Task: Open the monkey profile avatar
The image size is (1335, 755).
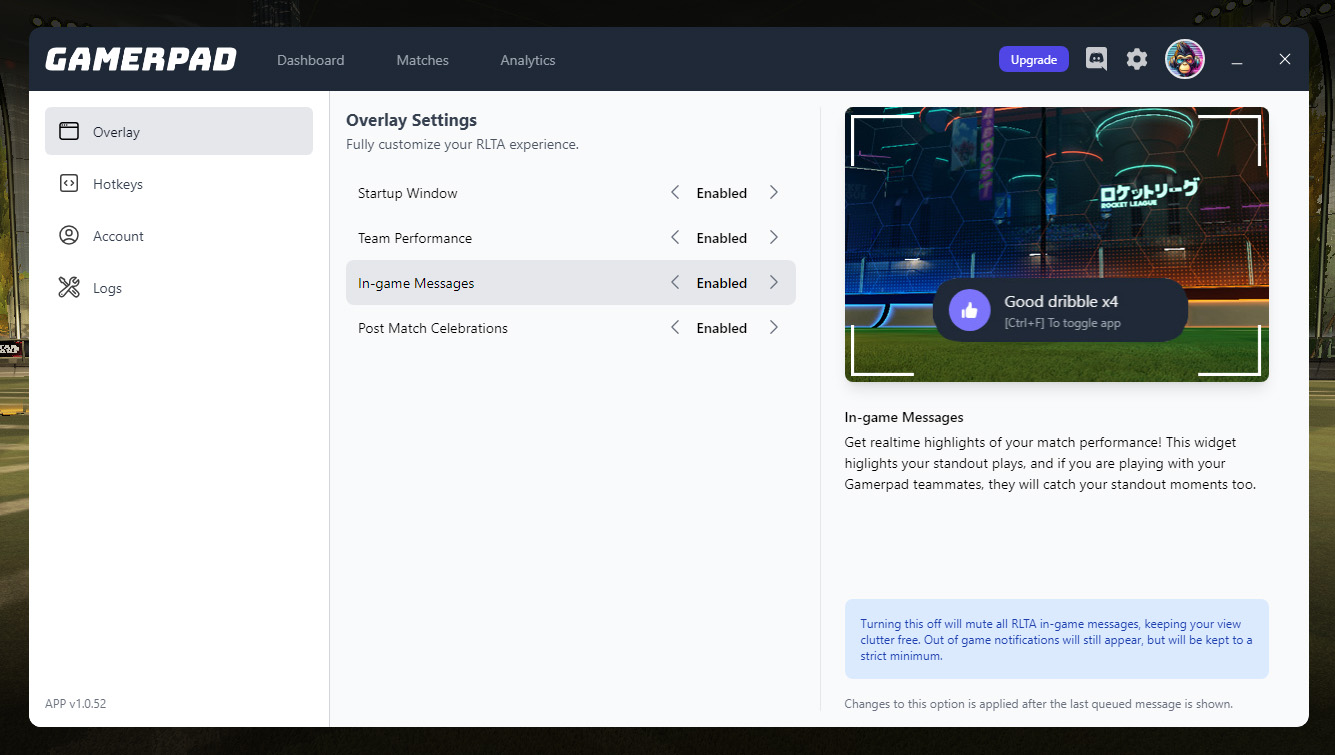Action: 1185,59
